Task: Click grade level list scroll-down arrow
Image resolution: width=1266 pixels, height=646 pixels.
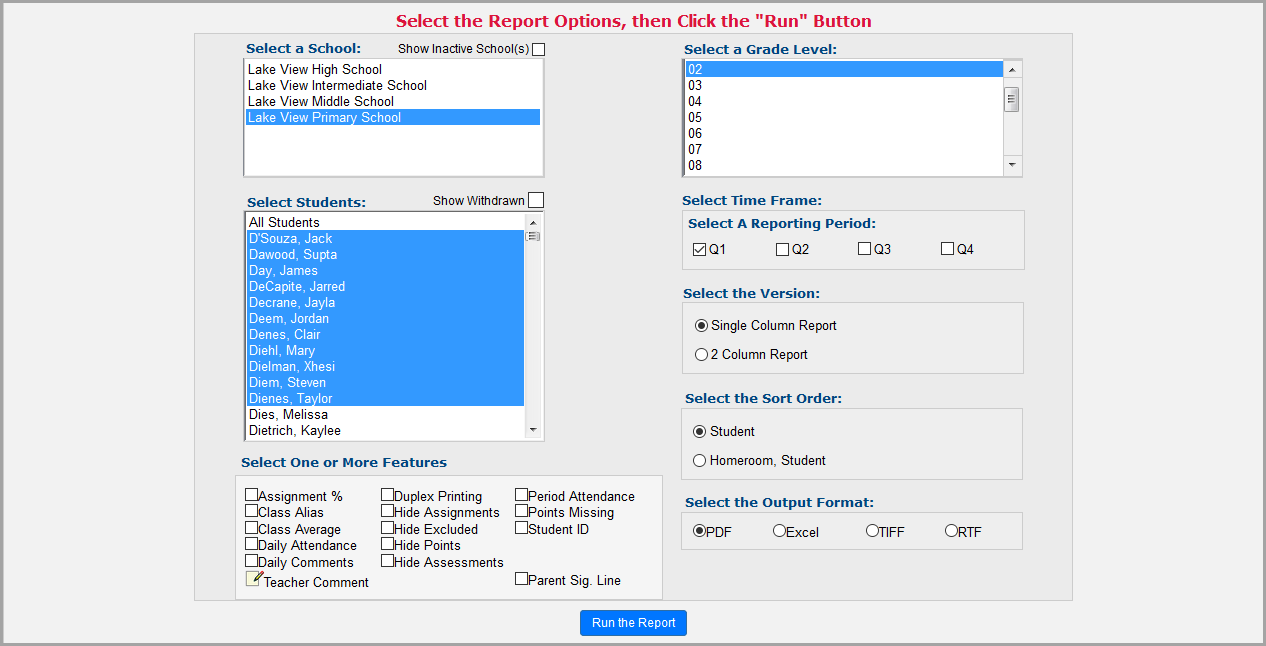Action: (x=1012, y=165)
